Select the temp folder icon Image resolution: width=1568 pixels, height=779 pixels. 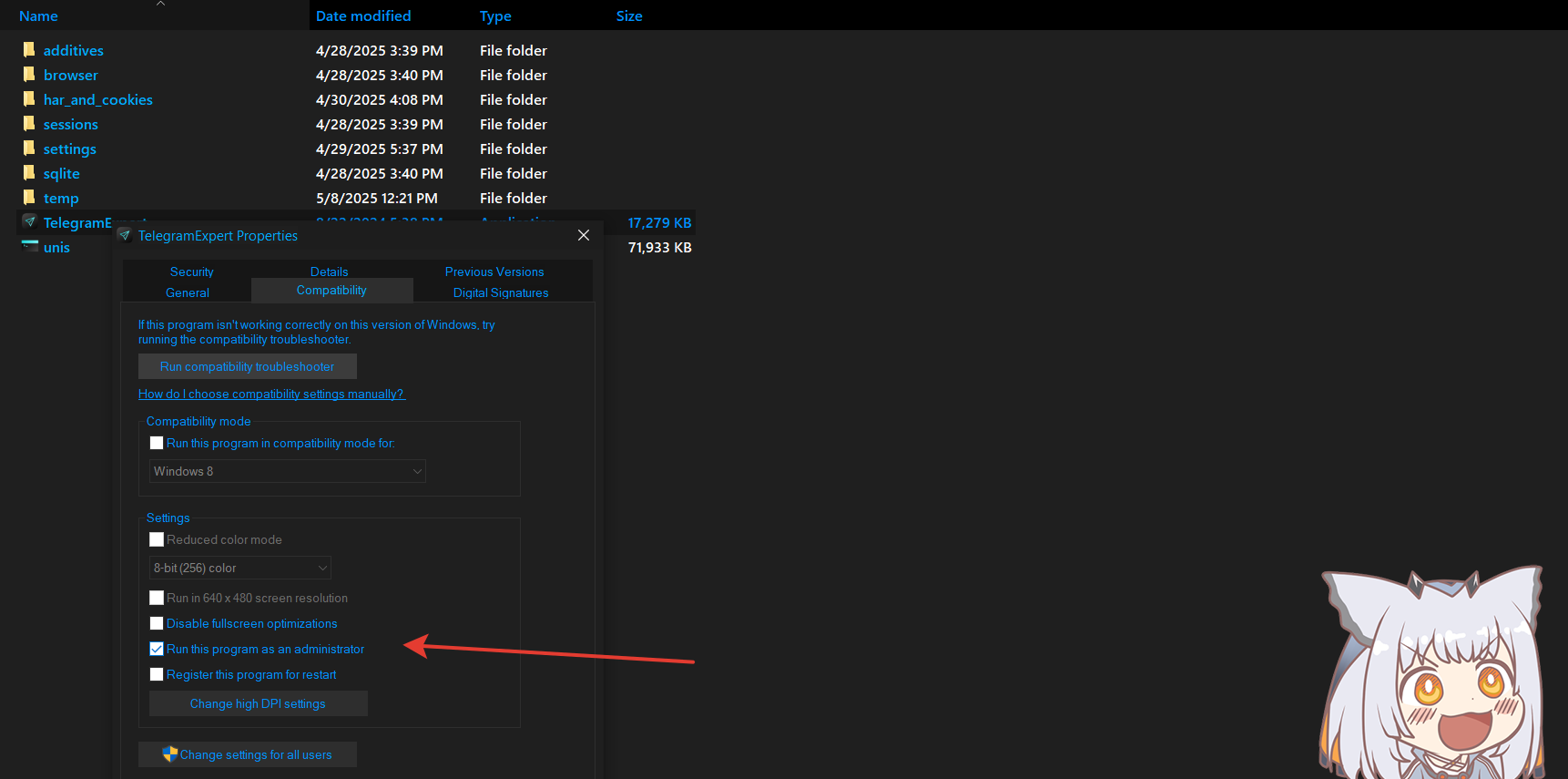point(29,198)
